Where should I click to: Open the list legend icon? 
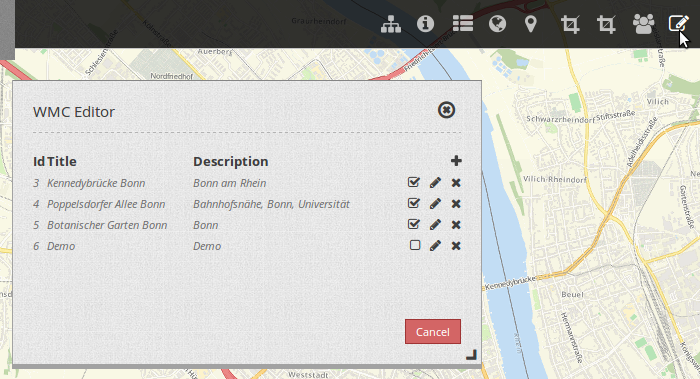pyautogui.click(x=463, y=23)
